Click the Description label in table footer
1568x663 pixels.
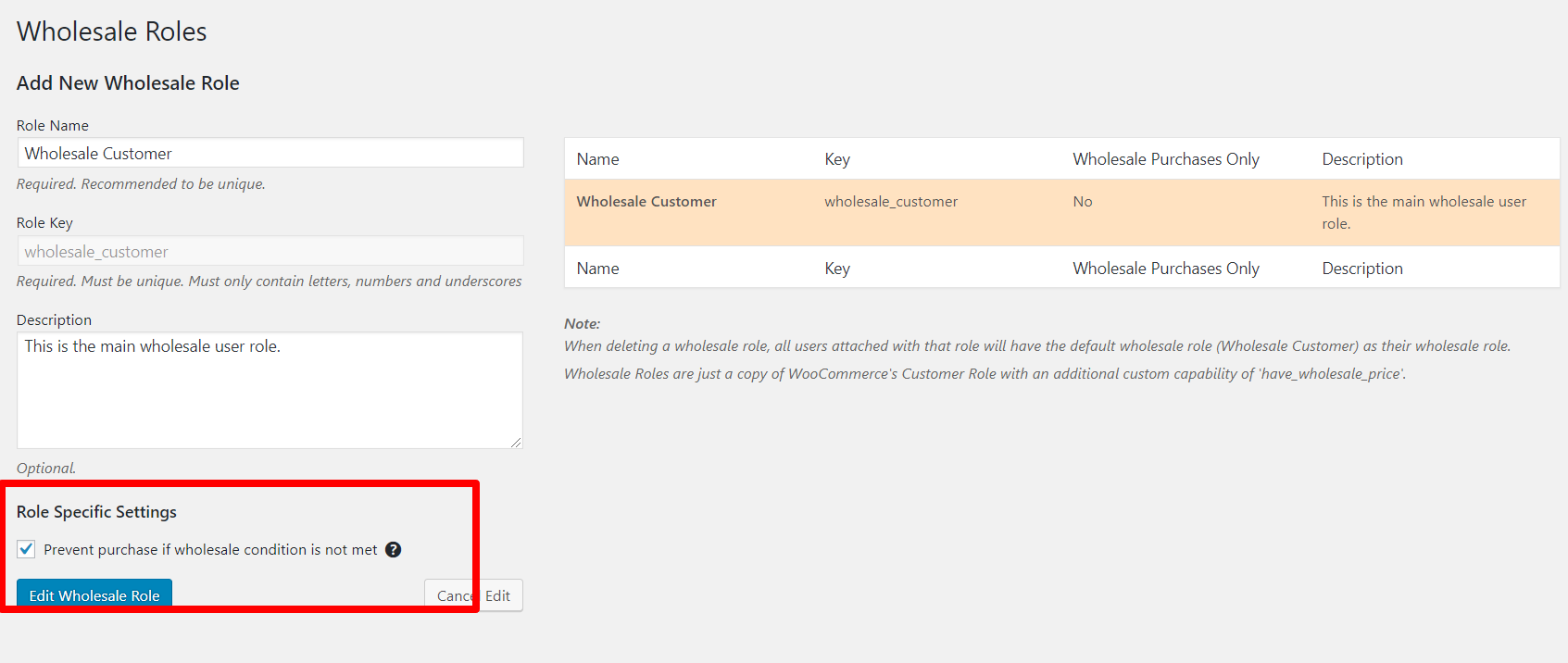pyautogui.click(x=1361, y=269)
